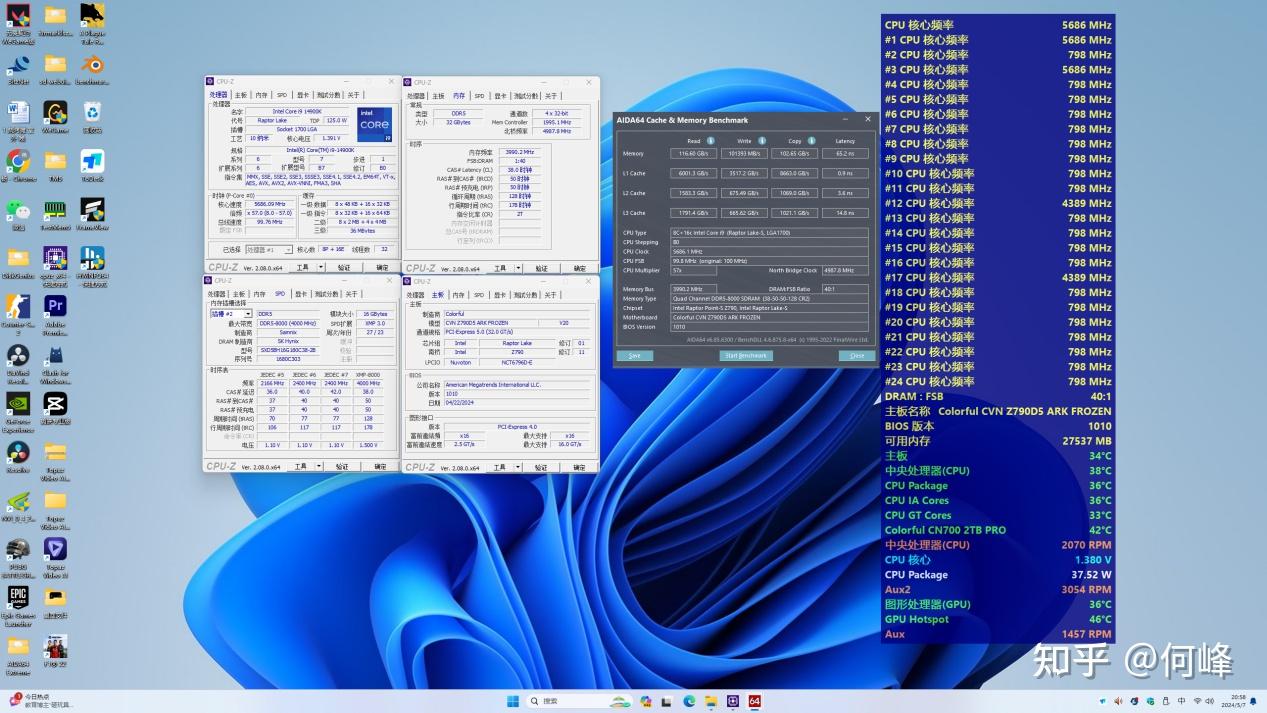Click 验证 in processor CPU-Z window

point(344,268)
